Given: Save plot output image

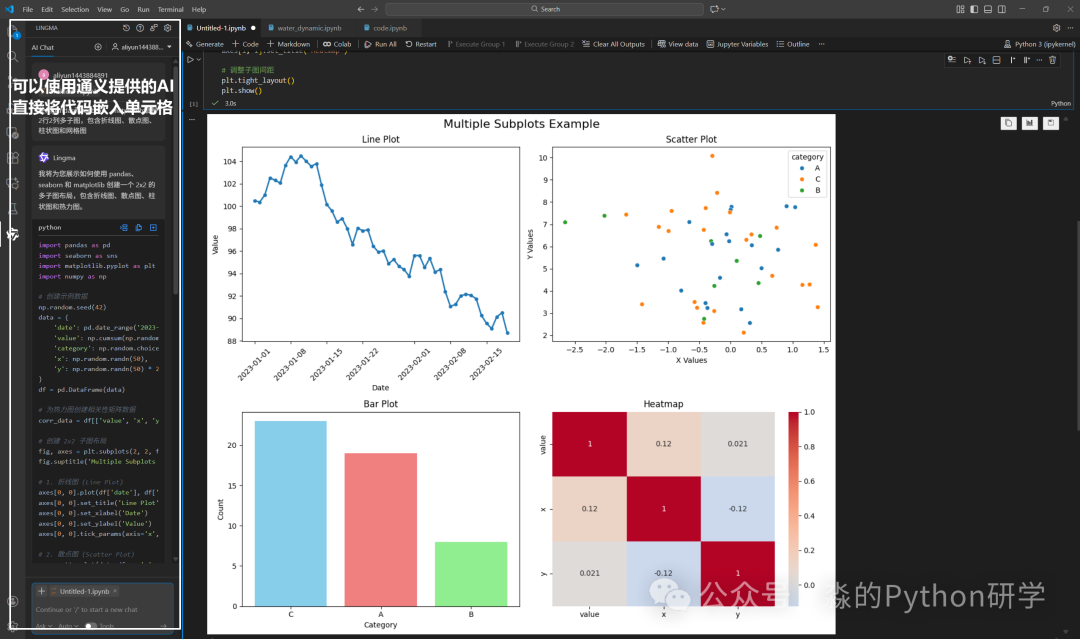Looking at the screenshot, I should coord(1050,123).
